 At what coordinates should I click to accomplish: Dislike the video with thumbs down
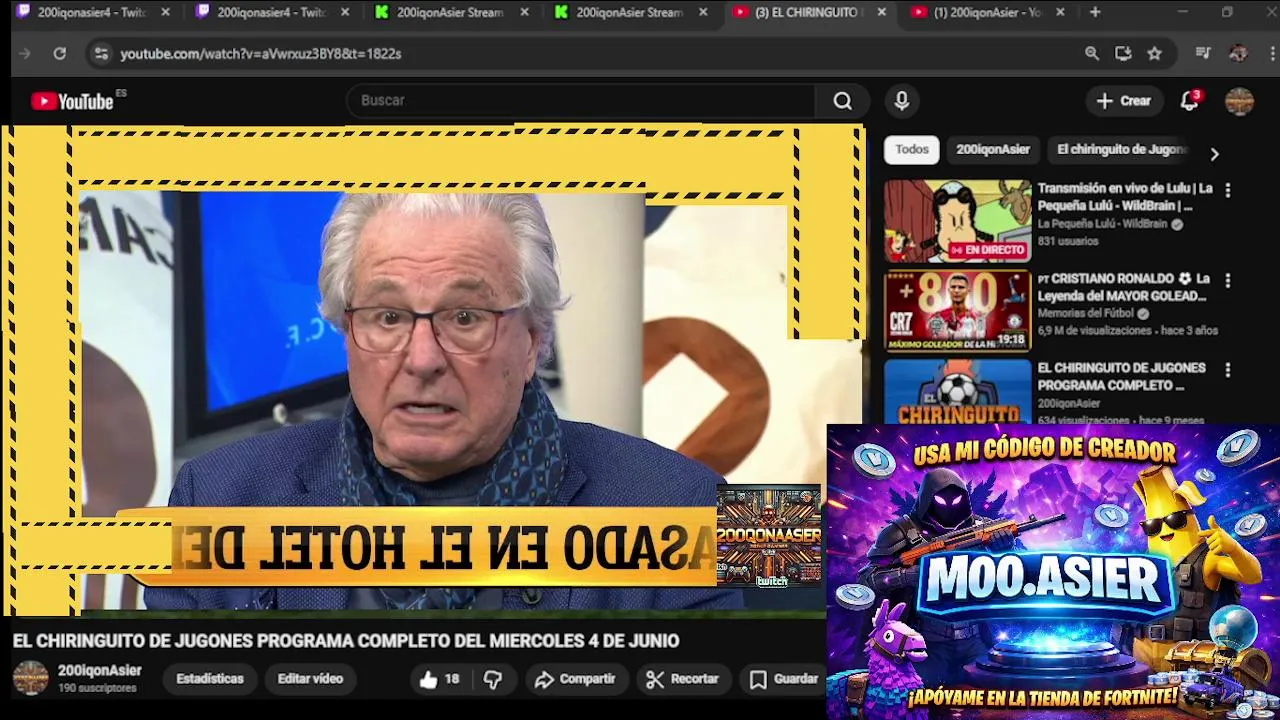pyautogui.click(x=493, y=679)
